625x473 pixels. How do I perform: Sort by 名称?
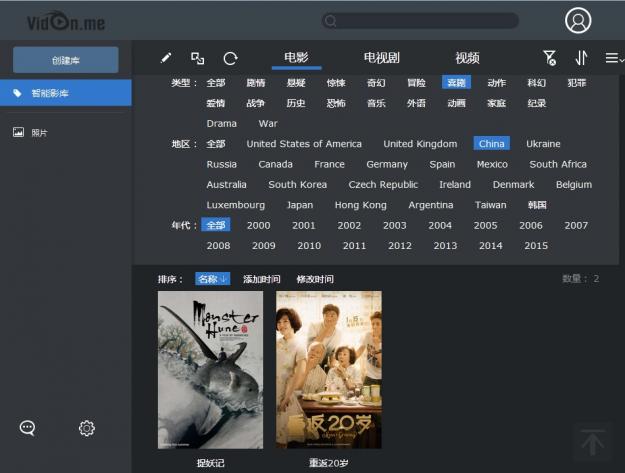click(212, 279)
